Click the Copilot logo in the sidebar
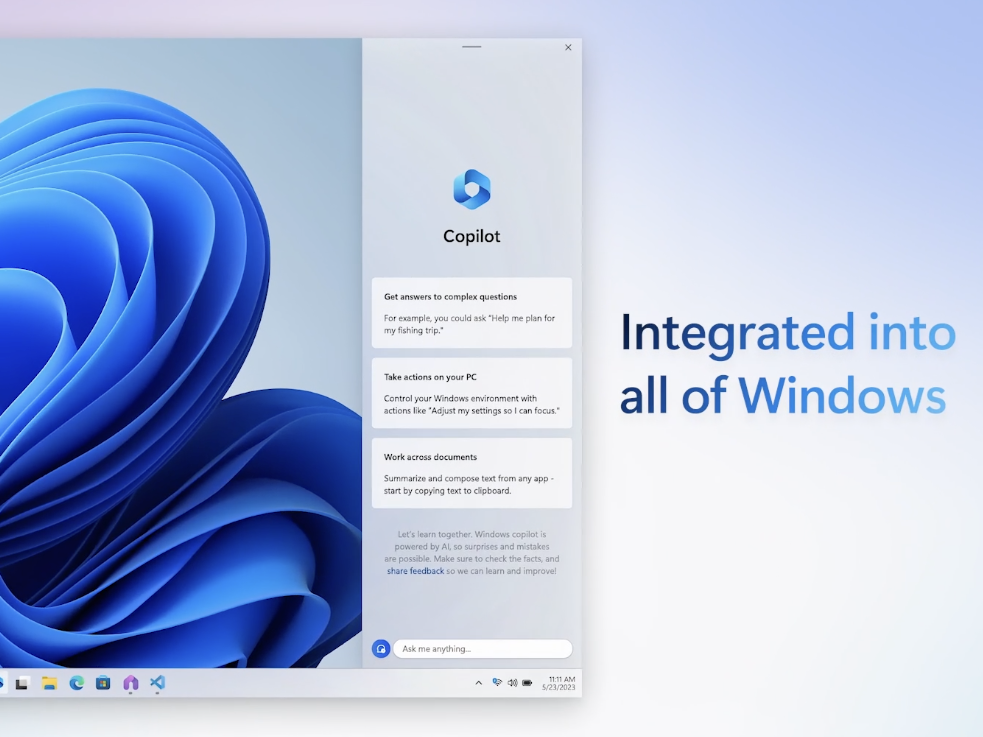 tap(471, 189)
